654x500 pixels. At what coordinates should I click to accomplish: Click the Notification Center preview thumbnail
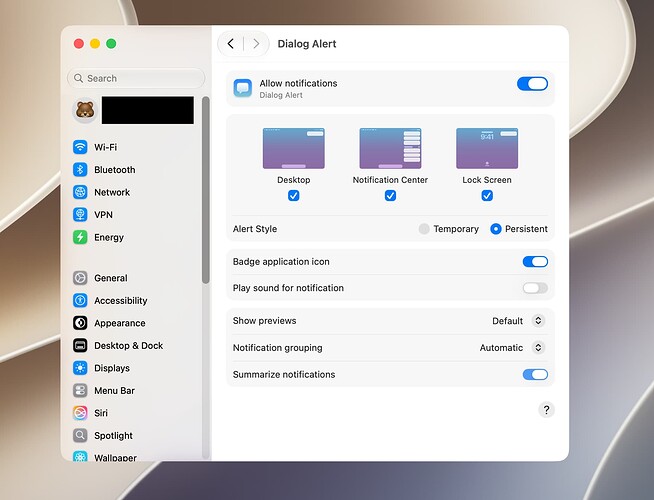pos(390,148)
